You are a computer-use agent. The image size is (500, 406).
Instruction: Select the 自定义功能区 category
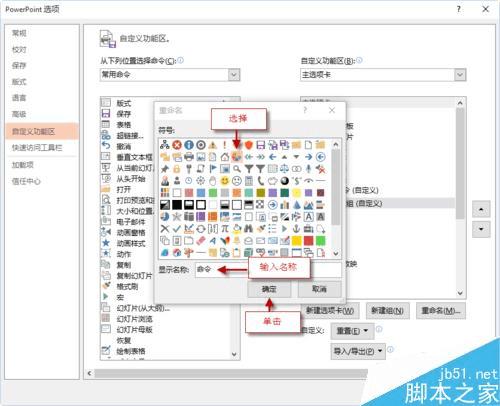[42, 131]
